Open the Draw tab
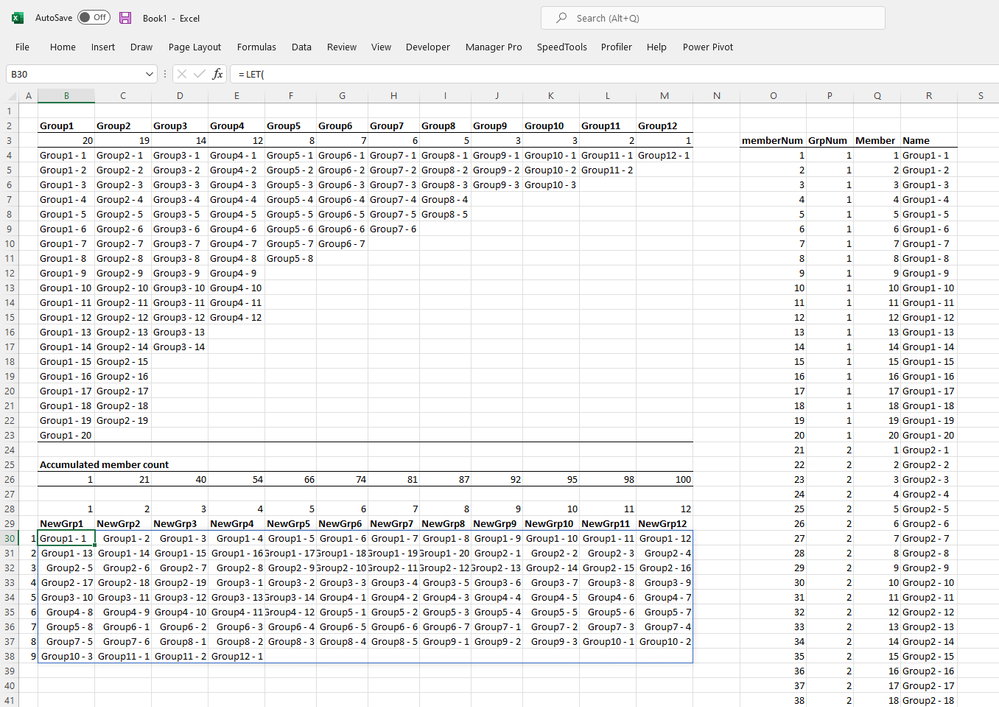Viewport: 999px width, 707px height. (x=141, y=47)
